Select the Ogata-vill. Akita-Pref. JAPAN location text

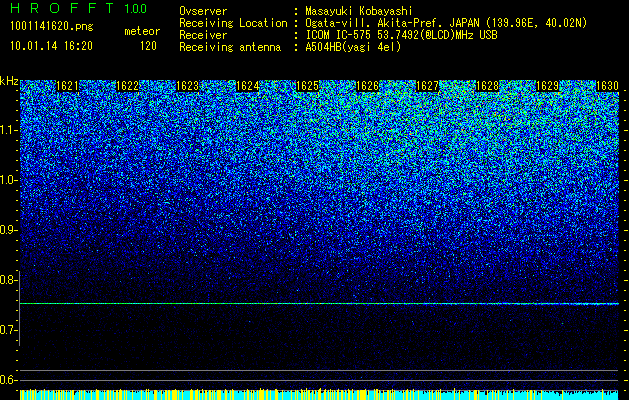[446, 23]
